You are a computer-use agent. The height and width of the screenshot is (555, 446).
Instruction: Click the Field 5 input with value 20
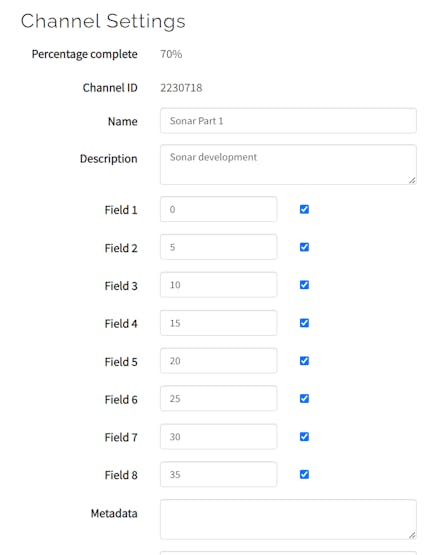tap(218, 361)
